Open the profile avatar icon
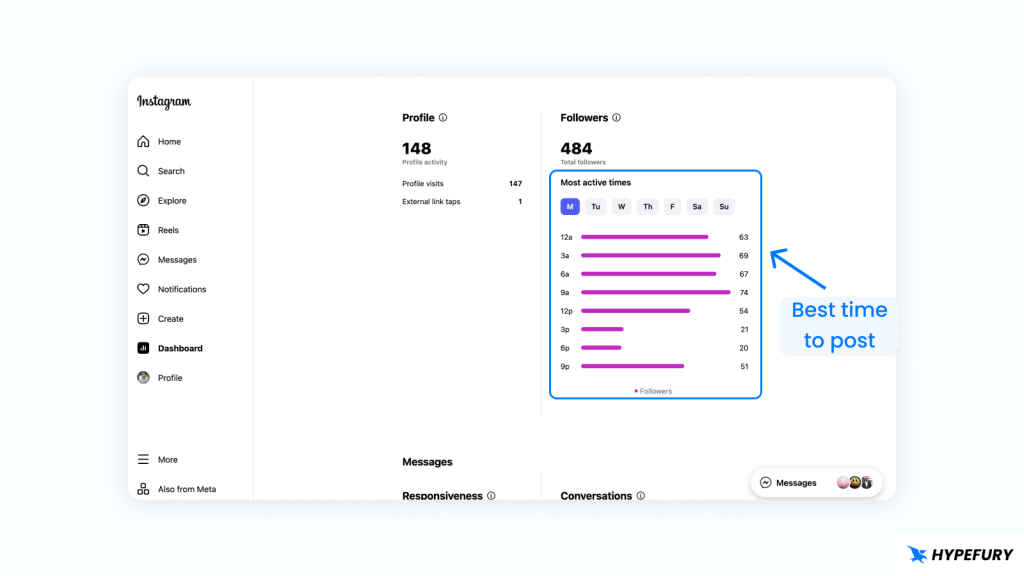1024x576 pixels. coord(143,378)
